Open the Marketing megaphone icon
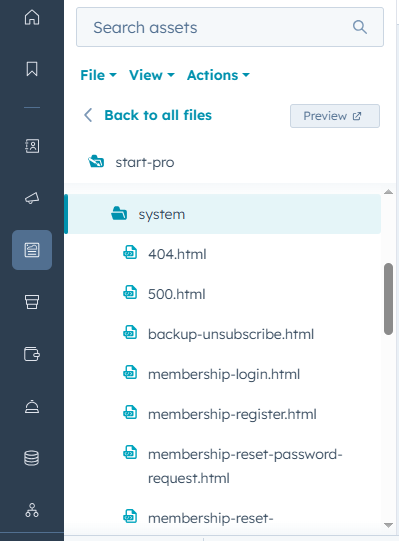The image size is (399, 541). (32, 198)
